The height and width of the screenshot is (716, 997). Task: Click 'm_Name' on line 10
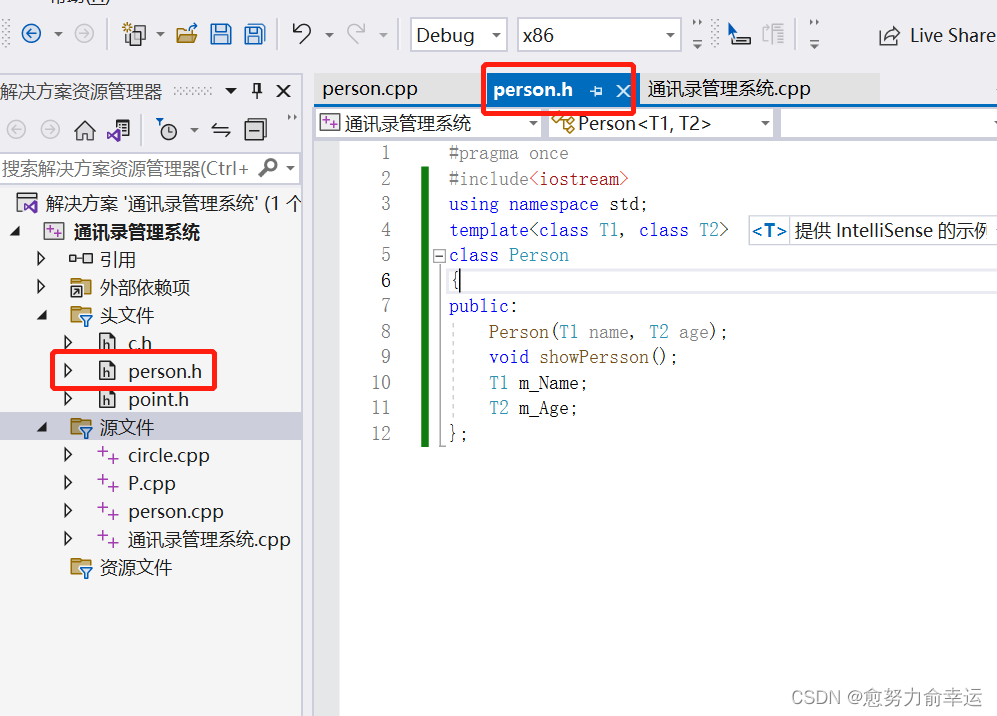pyautogui.click(x=549, y=383)
